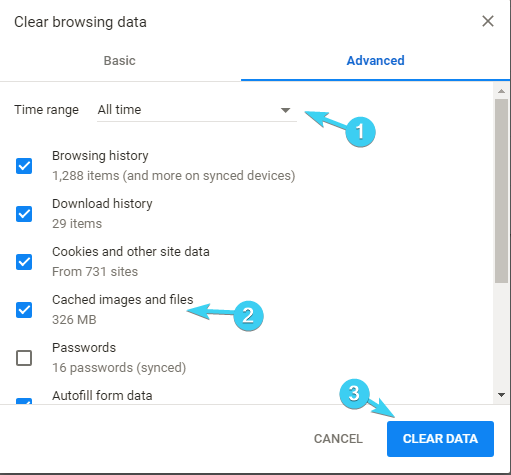Click the vertical scrollbar thumb
Viewport: 511px width, 475px height.
[x=501, y=191]
